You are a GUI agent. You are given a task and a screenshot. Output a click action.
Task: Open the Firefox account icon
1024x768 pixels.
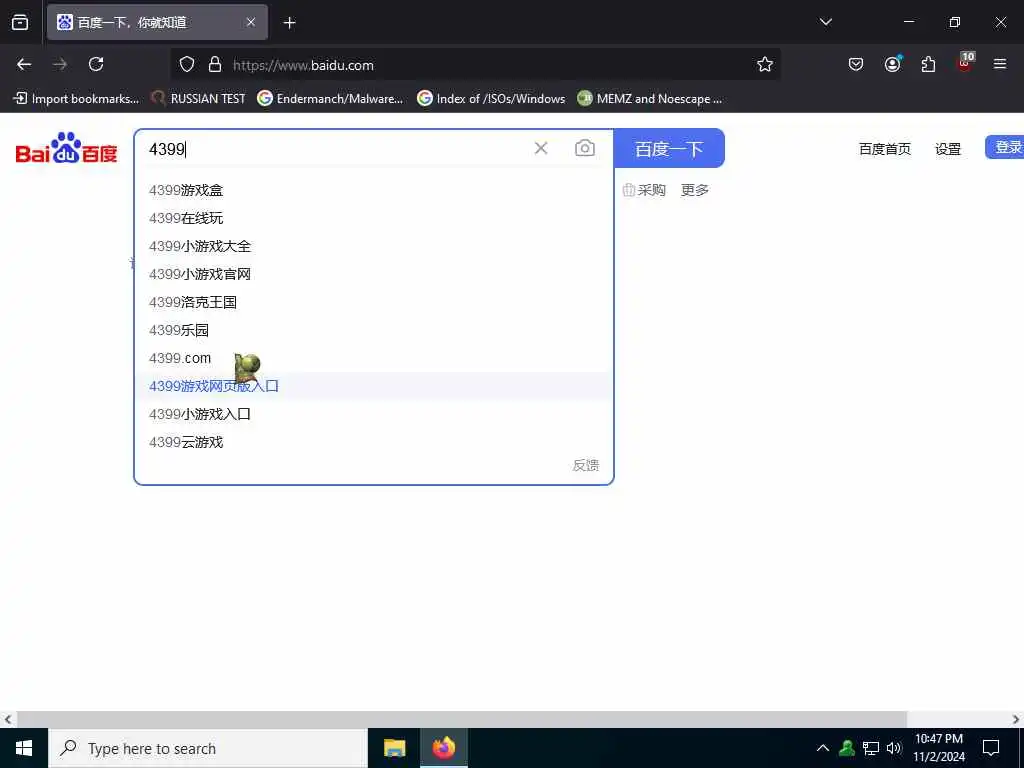(892, 64)
